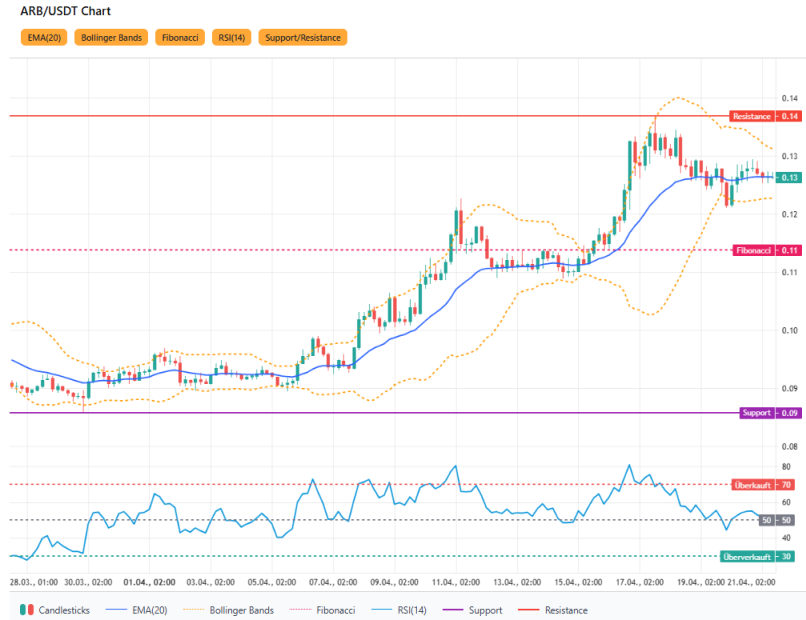
Task: Toggle the top Fibonacci indicator button
Action: [x=180, y=38]
